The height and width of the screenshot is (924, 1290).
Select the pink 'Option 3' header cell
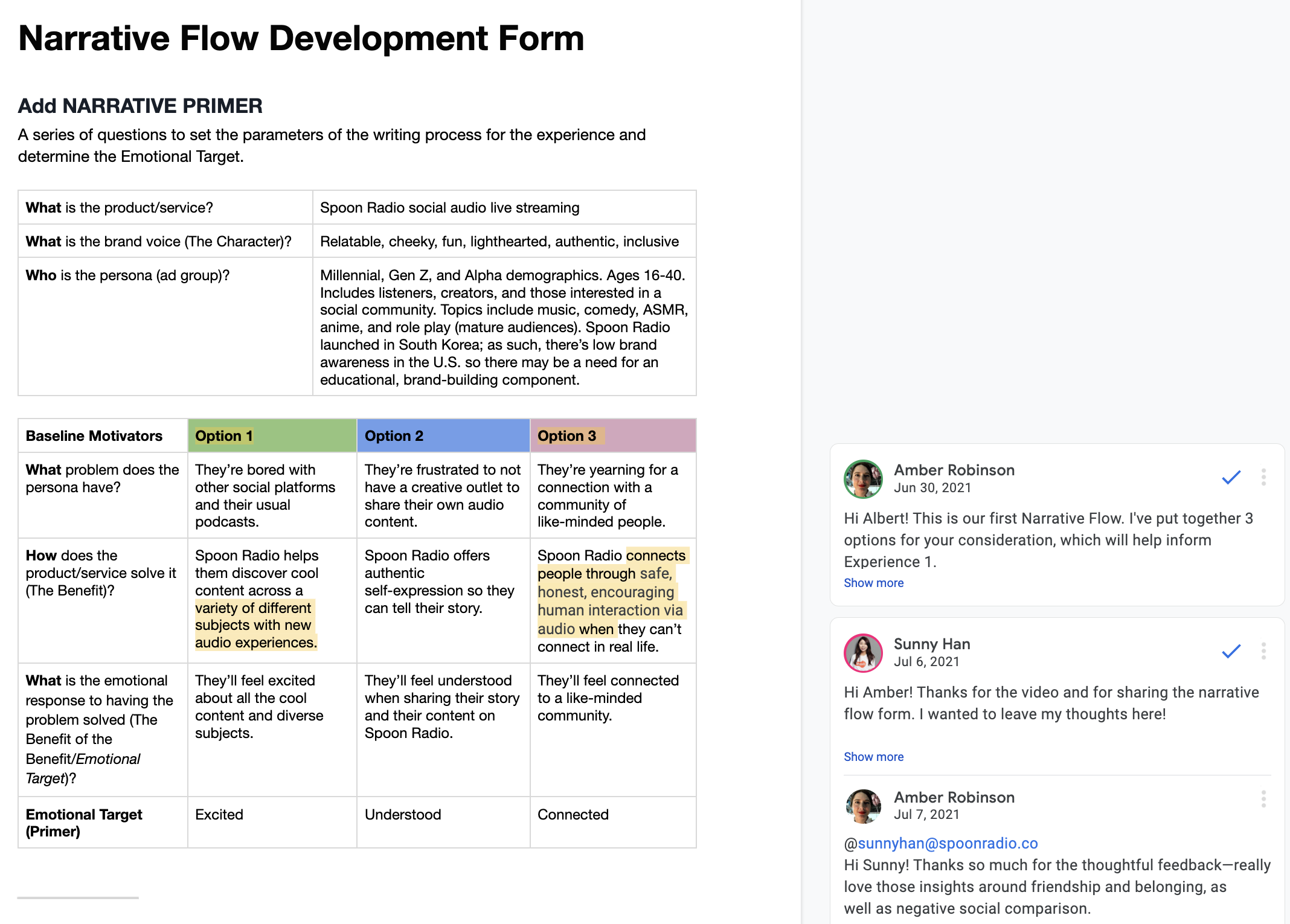(613, 435)
